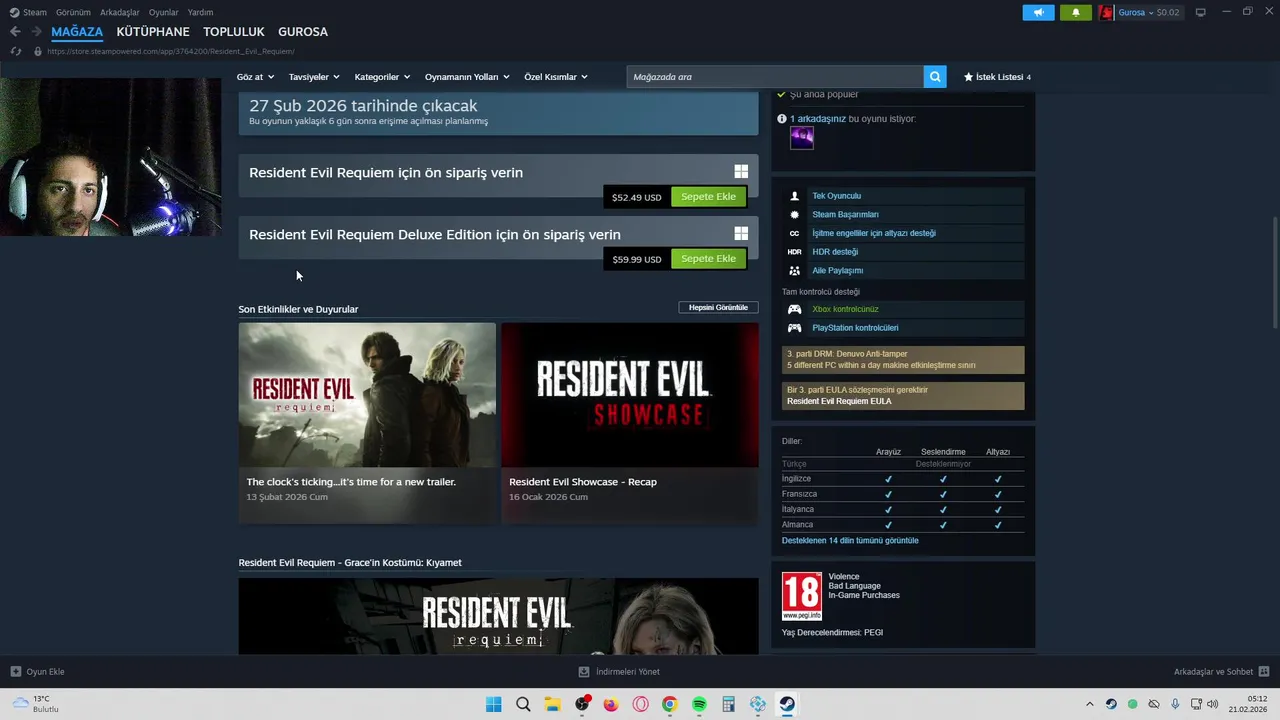Viewport: 1280px width, 720px height.
Task: Click the magnifier search button in store
Action: coord(935,77)
